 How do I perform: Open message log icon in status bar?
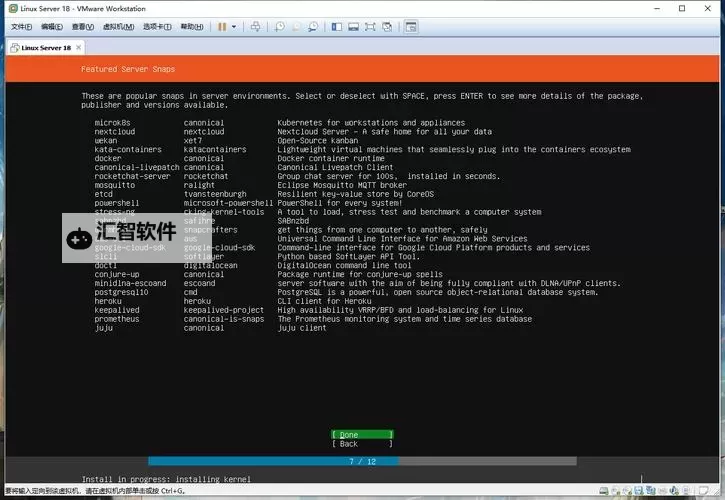click(703, 491)
